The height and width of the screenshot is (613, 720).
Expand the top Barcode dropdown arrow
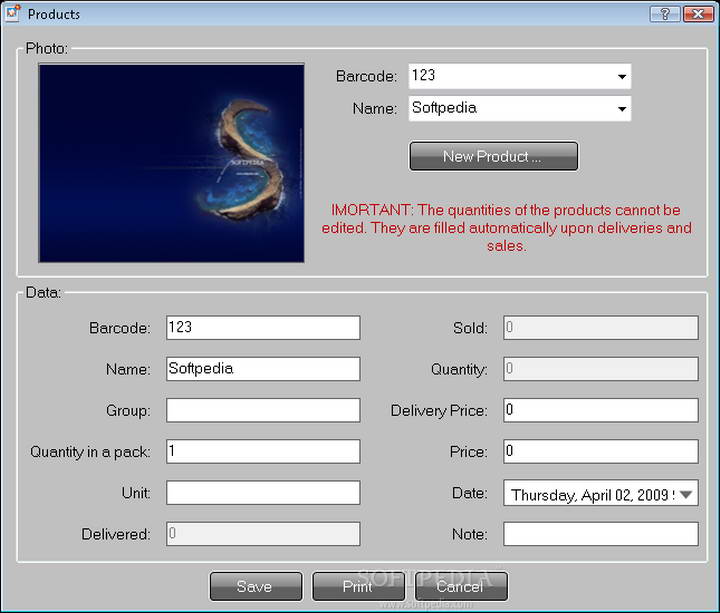[x=622, y=76]
